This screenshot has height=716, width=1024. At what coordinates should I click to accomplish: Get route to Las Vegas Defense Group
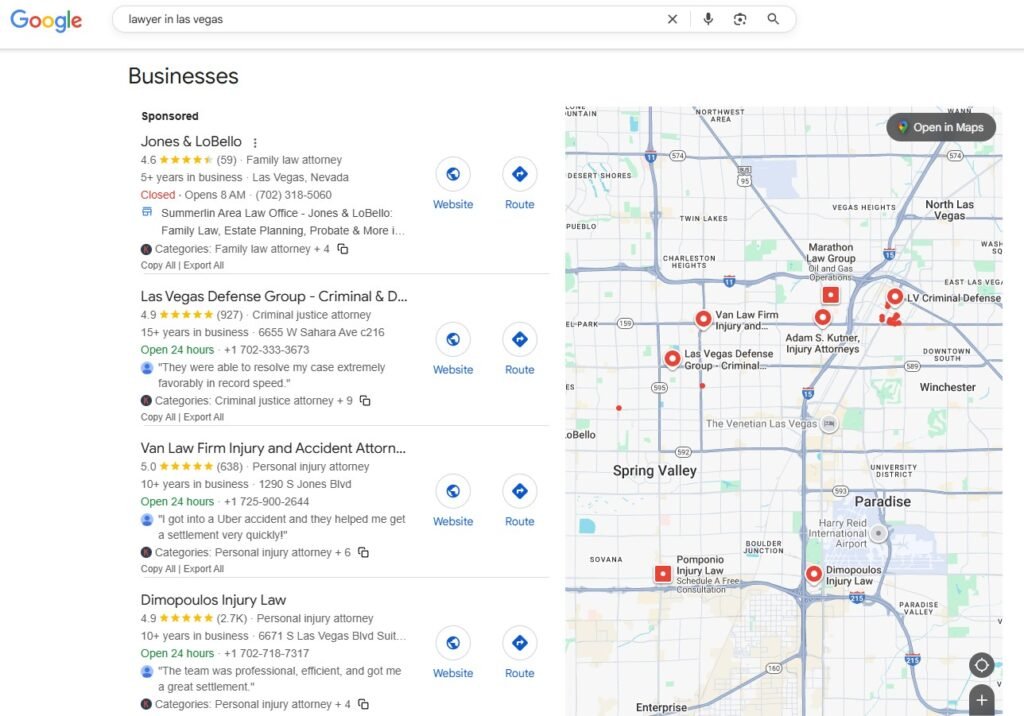pos(519,340)
